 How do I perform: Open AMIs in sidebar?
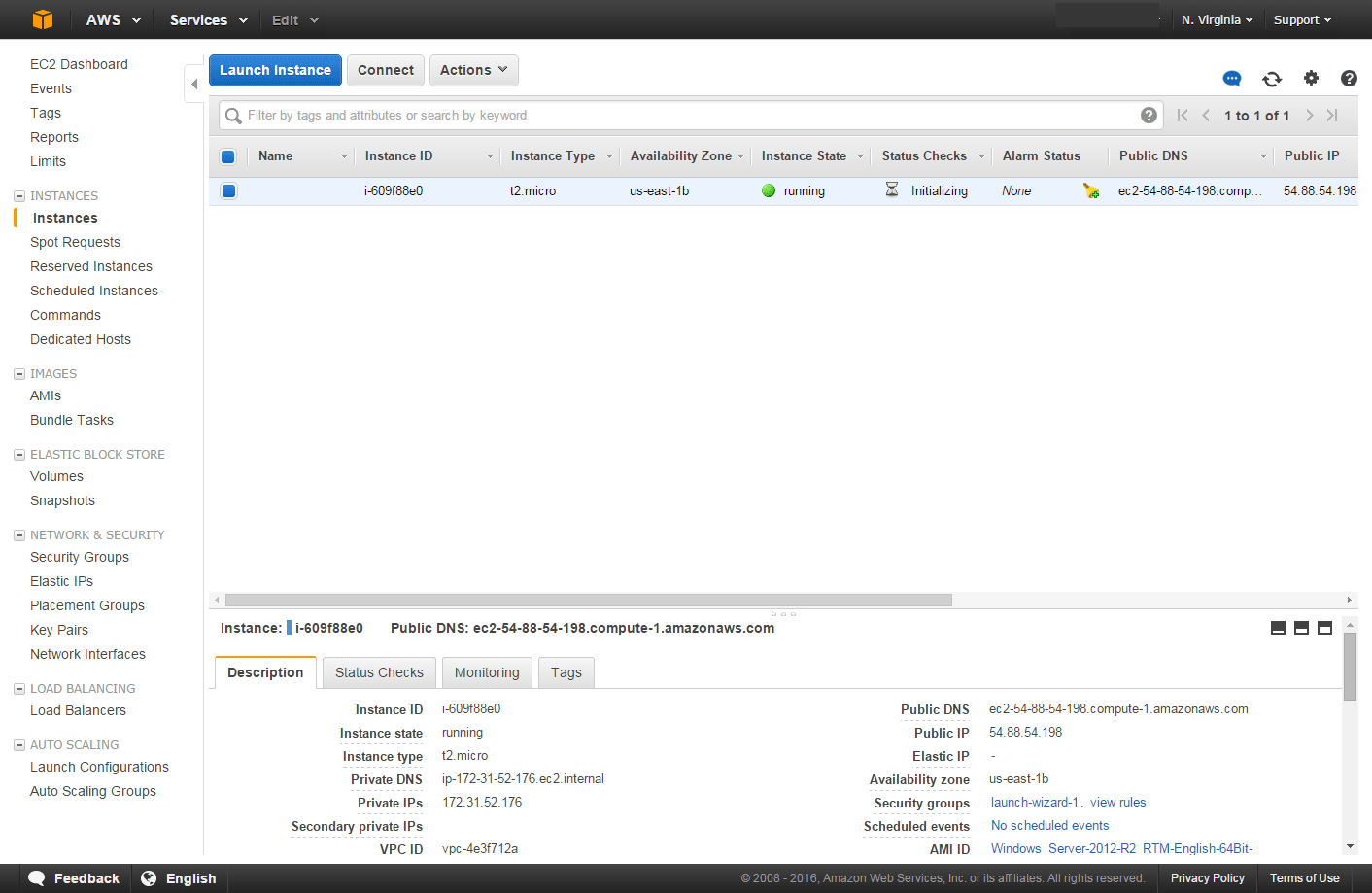click(x=46, y=395)
